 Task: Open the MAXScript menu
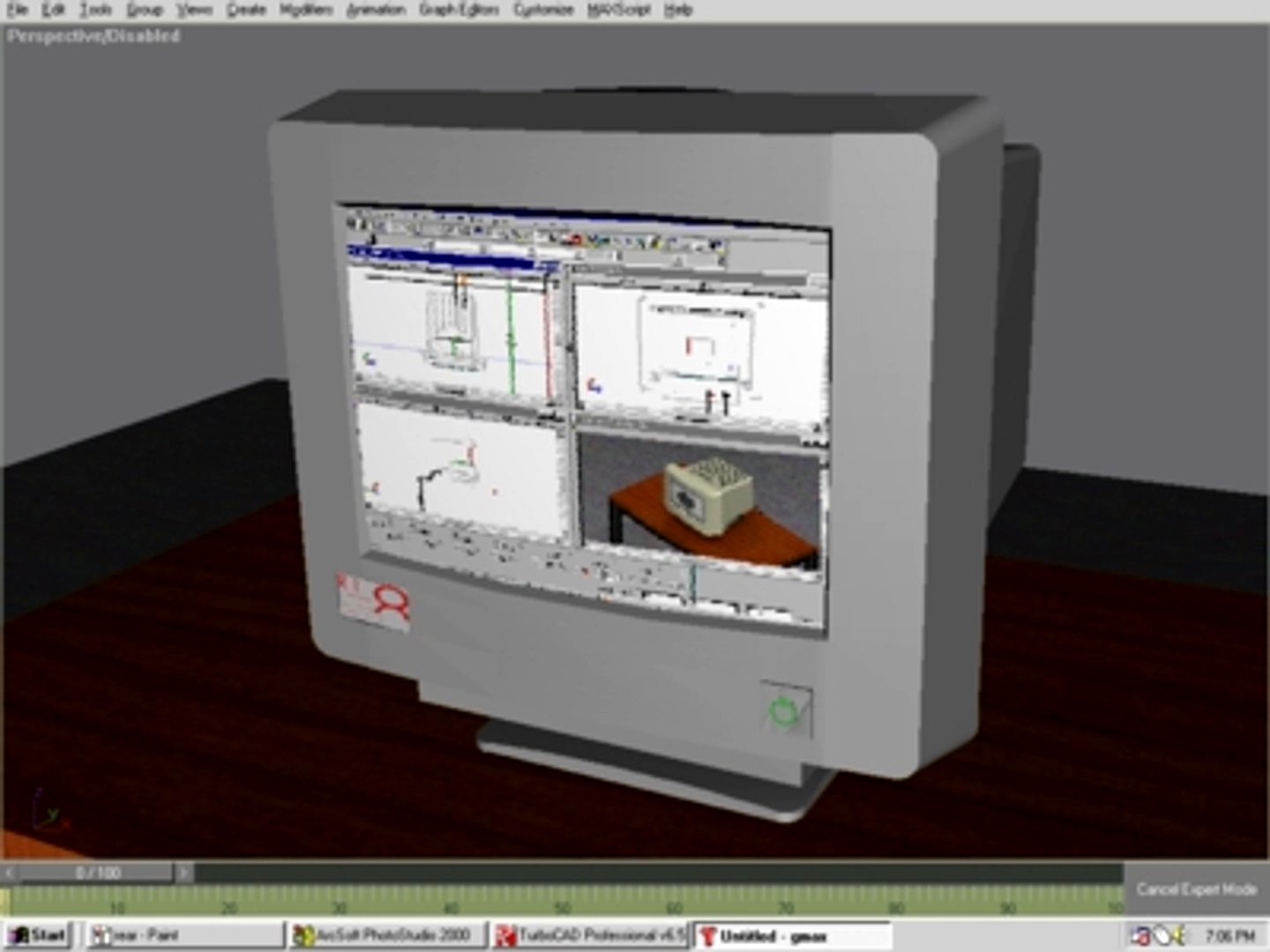[x=618, y=10]
